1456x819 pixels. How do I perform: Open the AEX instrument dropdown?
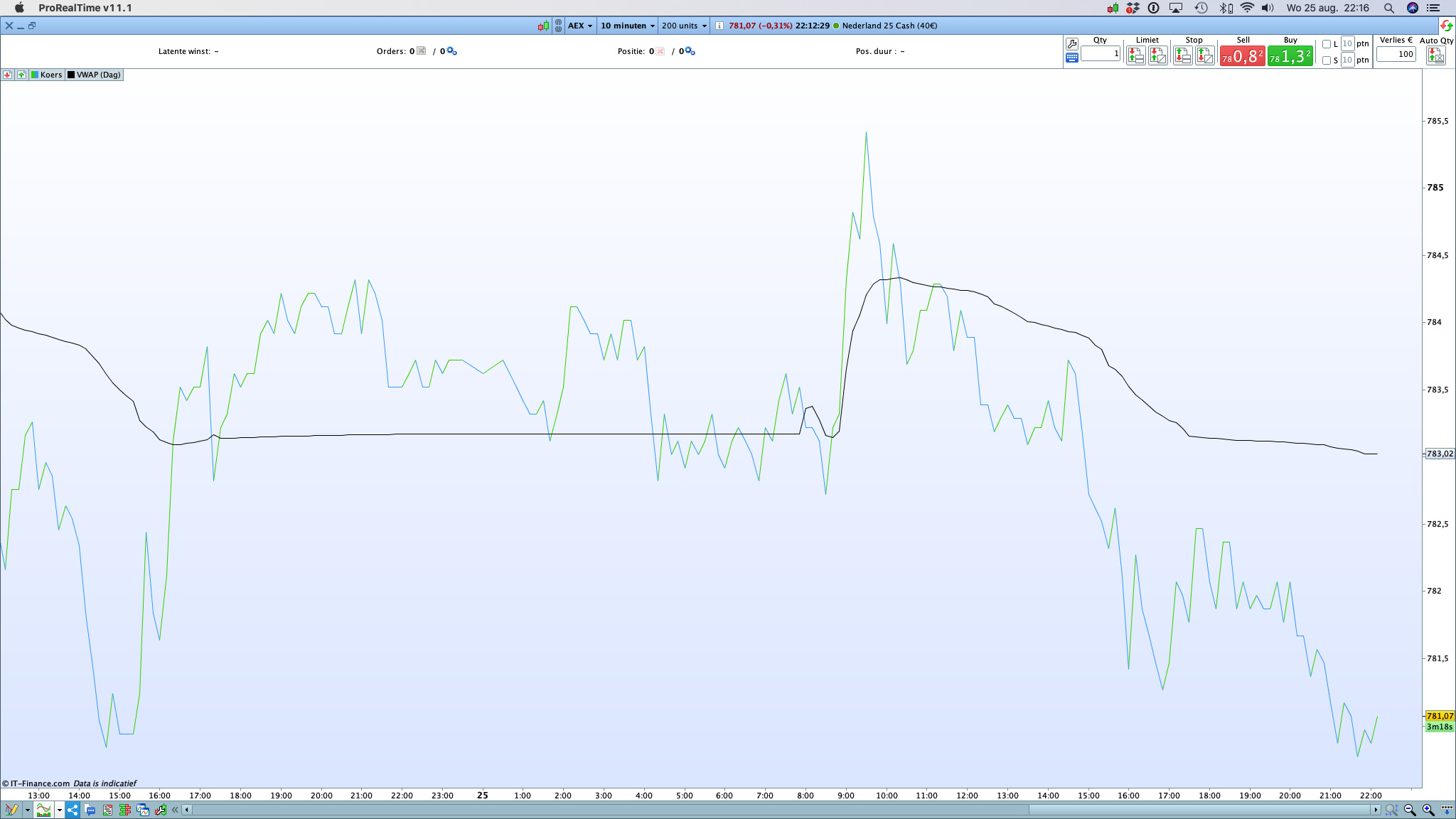[x=580, y=26]
